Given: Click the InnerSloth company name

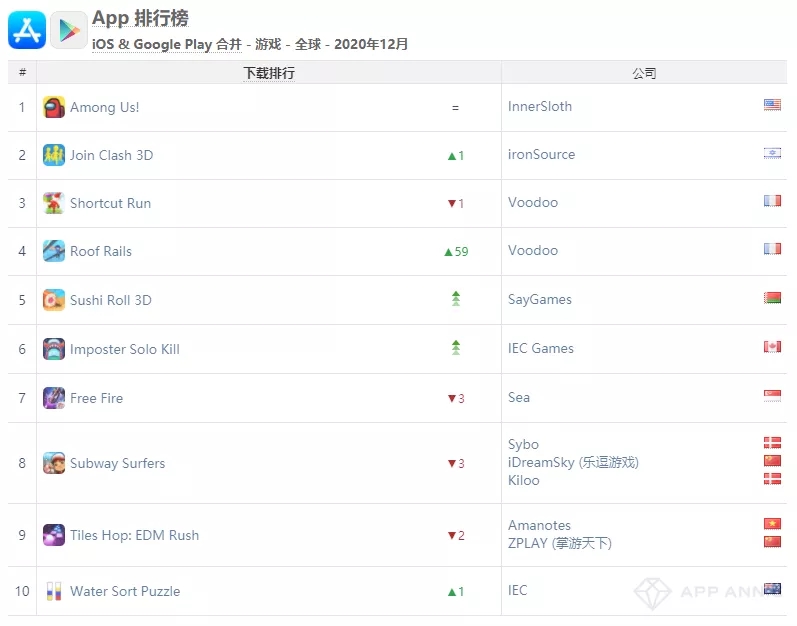Looking at the screenshot, I should 540,106.
